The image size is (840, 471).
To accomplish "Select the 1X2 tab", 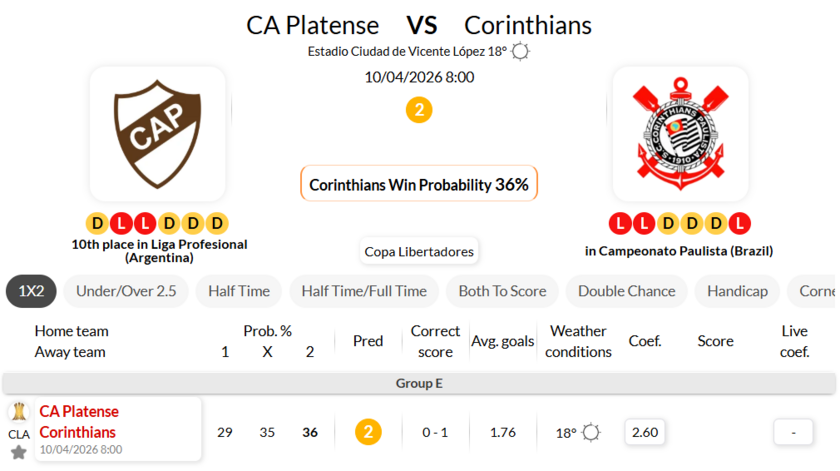I will point(31,291).
